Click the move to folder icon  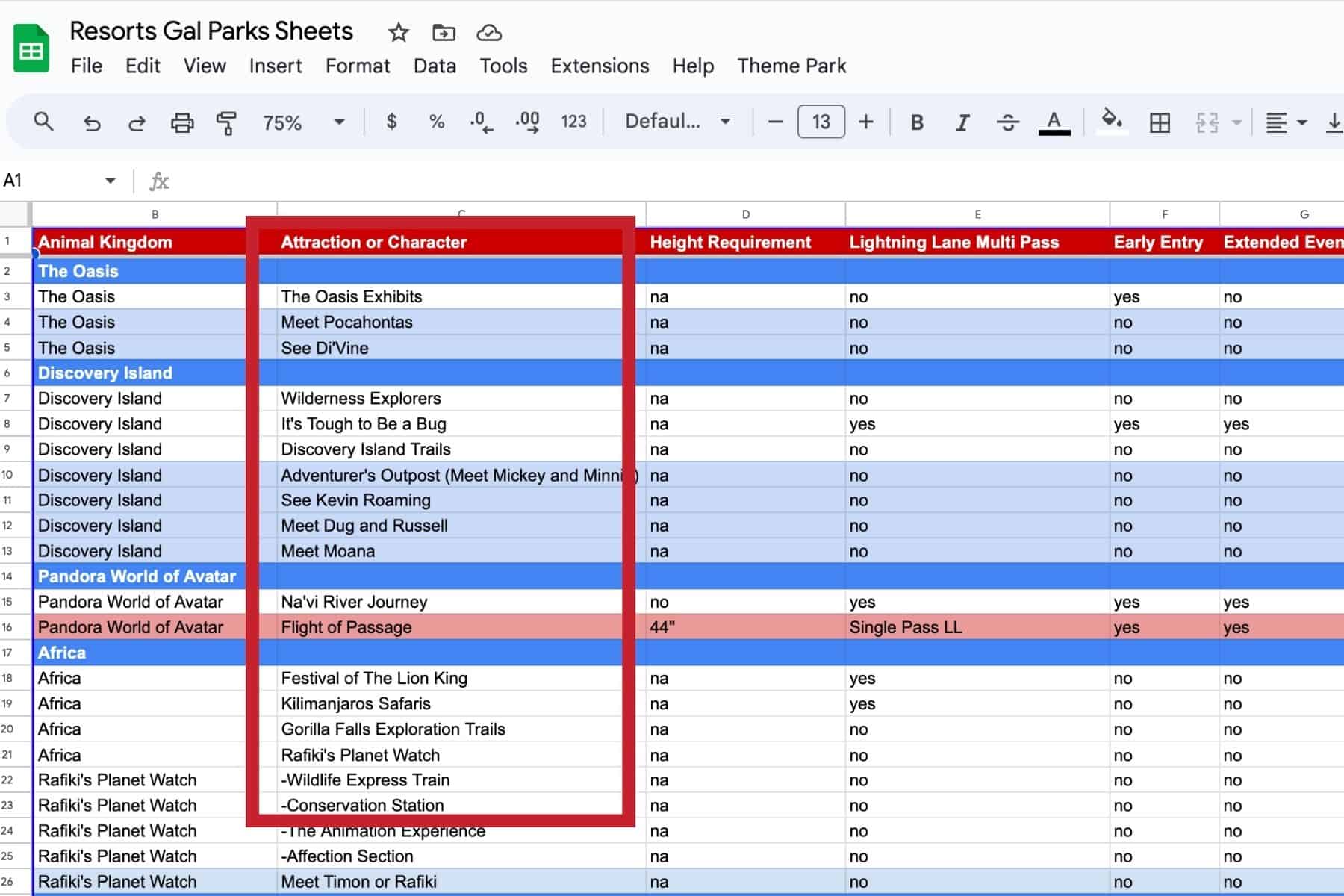(444, 33)
